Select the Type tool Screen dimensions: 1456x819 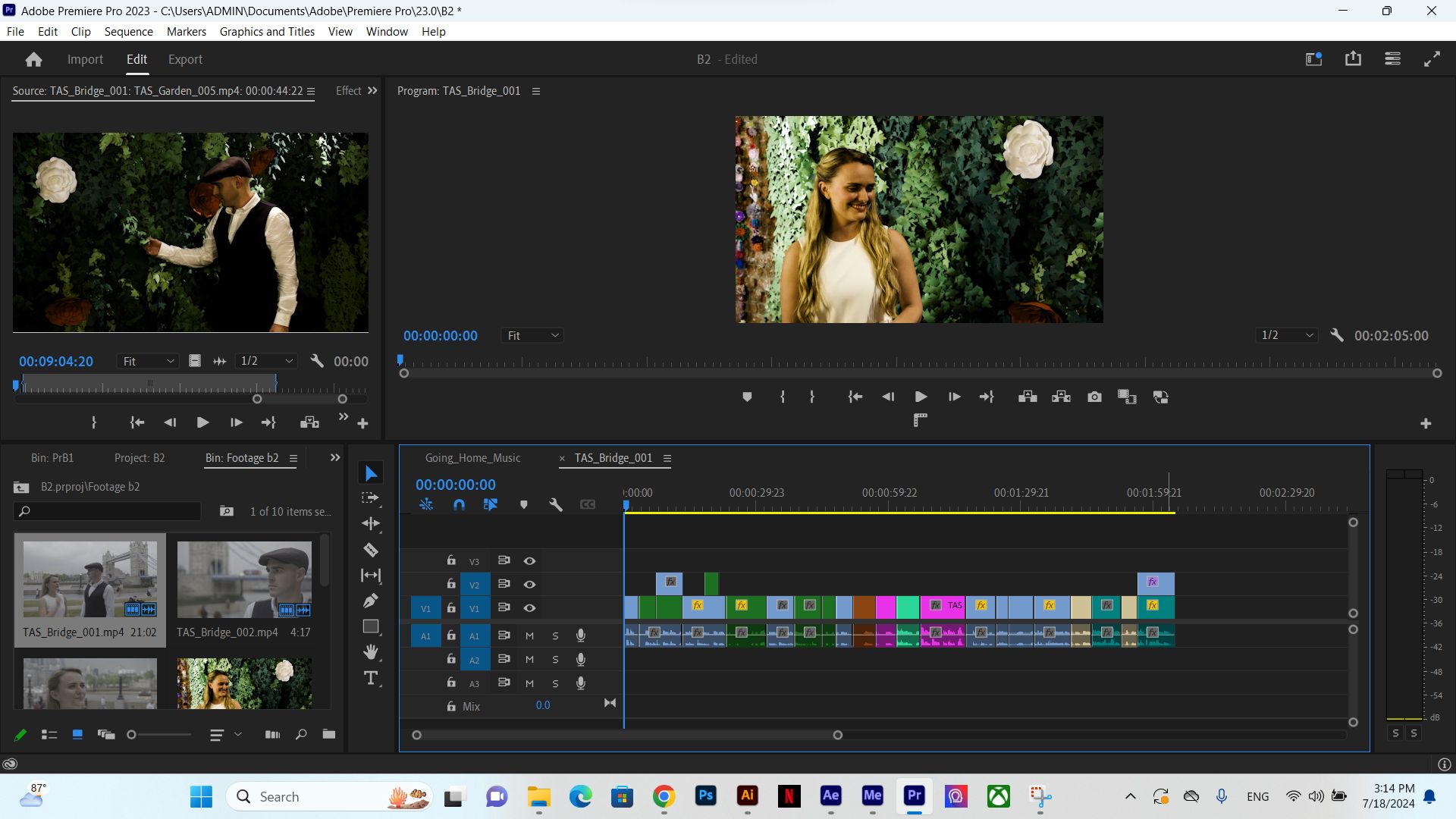pyautogui.click(x=371, y=678)
